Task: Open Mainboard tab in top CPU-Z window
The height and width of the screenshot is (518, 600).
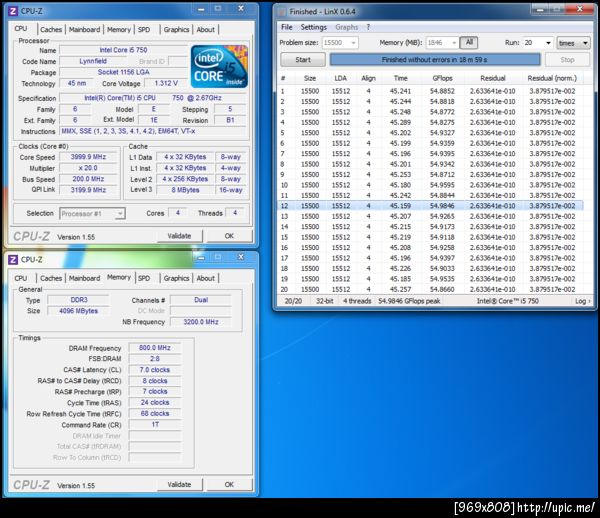Action: [x=84, y=29]
